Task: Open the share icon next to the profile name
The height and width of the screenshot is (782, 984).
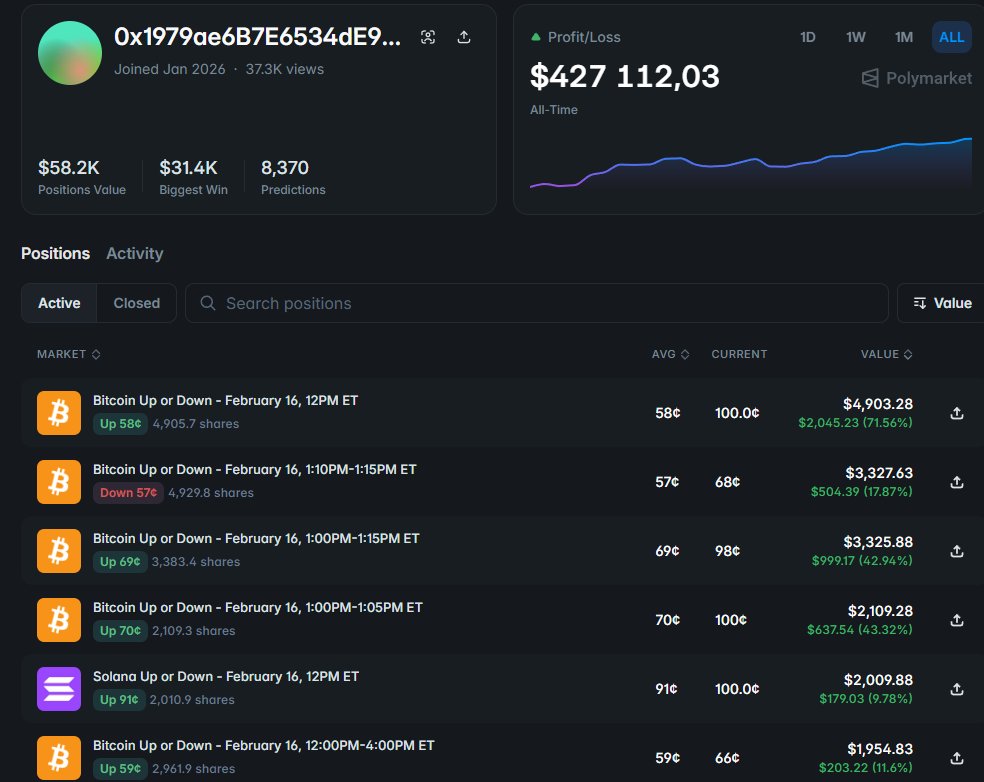Action: tap(463, 37)
